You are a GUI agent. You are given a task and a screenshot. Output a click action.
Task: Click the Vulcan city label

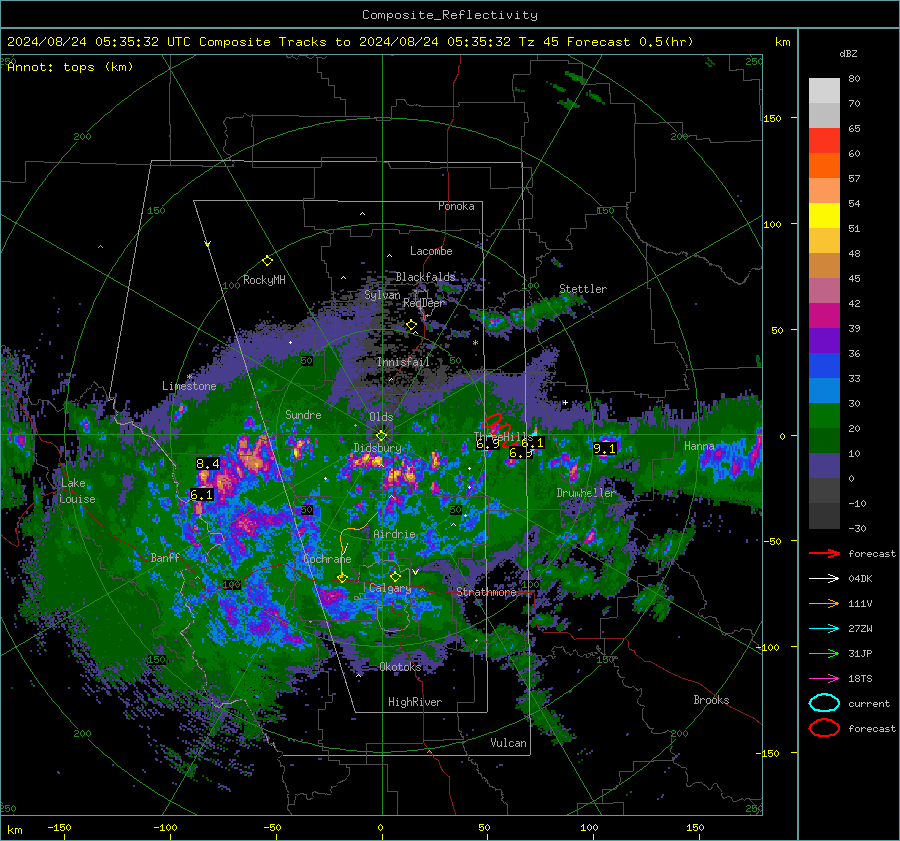[x=508, y=743]
